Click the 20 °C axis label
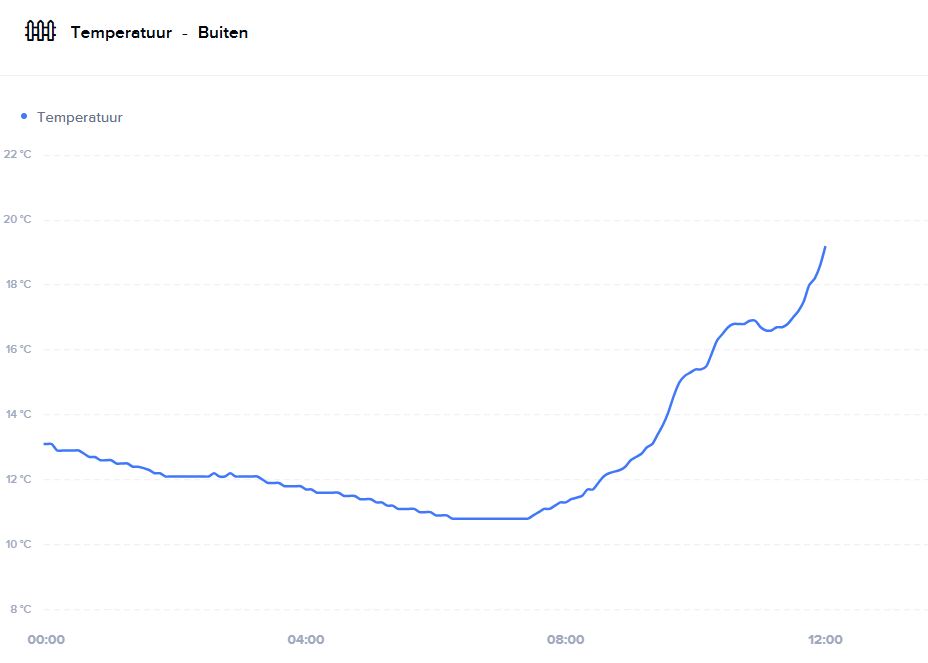The image size is (928, 663). click(17, 219)
